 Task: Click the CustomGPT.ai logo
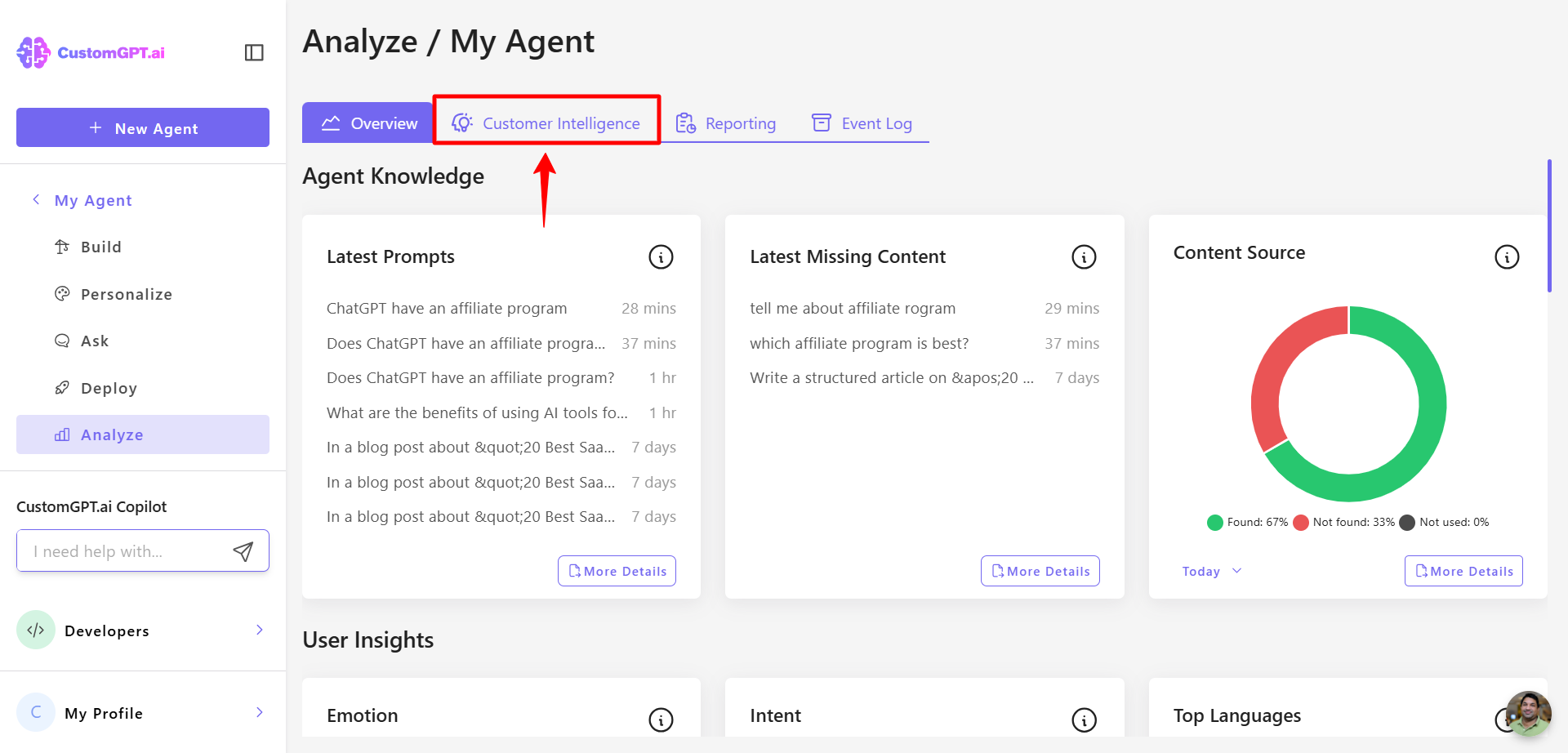pos(91,52)
